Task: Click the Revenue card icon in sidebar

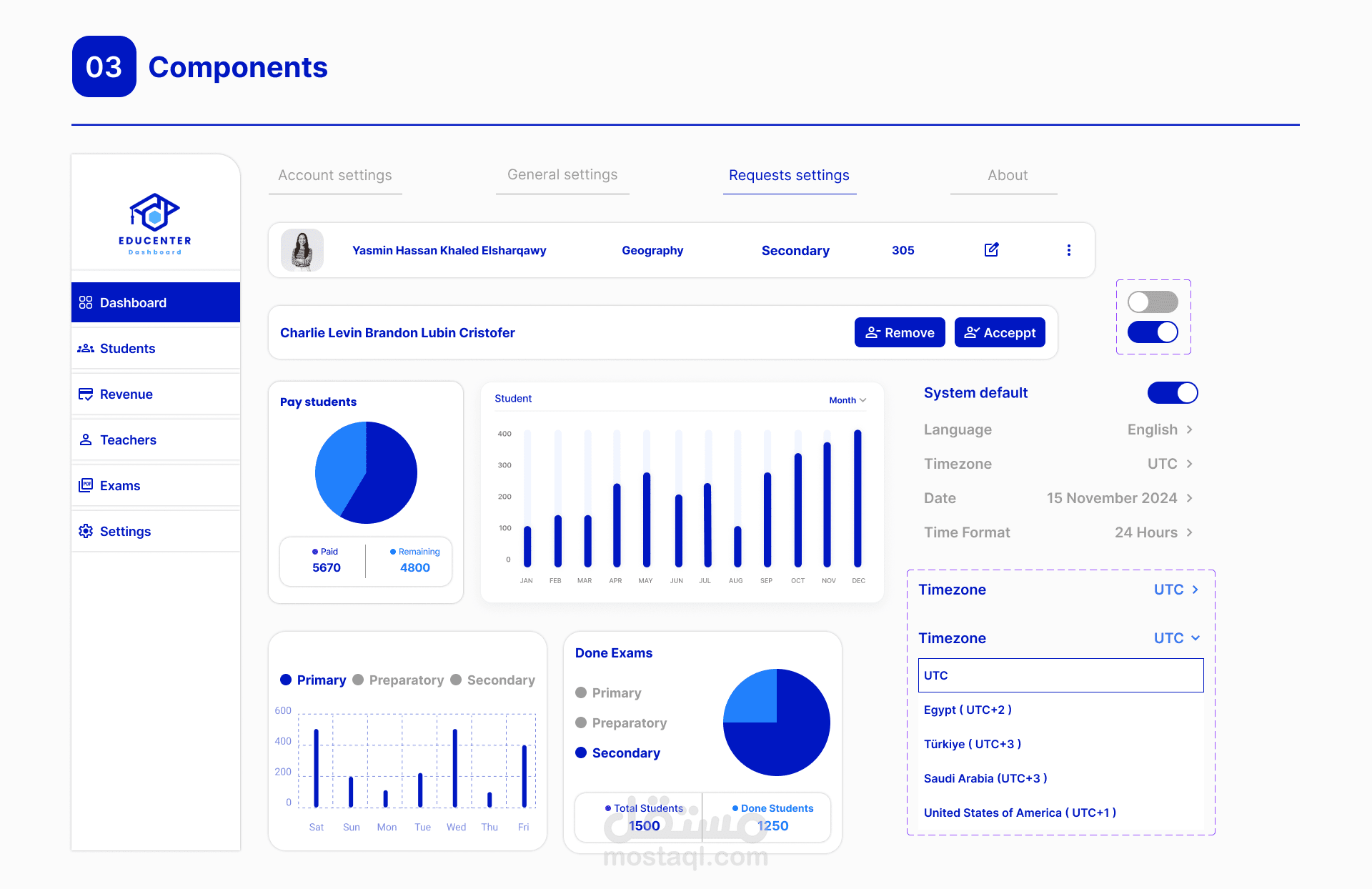Action: pyautogui.click(x=86, y=394)
